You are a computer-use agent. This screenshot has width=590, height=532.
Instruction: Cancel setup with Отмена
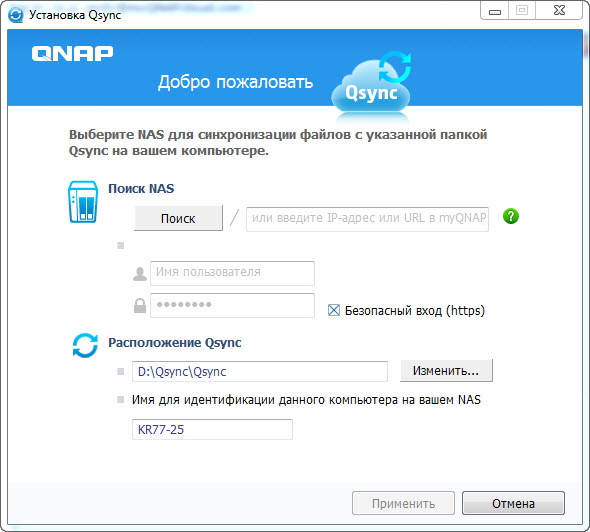pyautogui.click(x=513, y=503)
